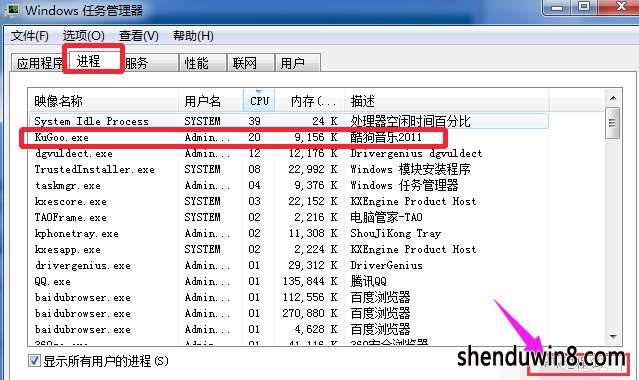The image size is (639, 380).
Task: Open the 文件(F) menu
Action: 30,36
